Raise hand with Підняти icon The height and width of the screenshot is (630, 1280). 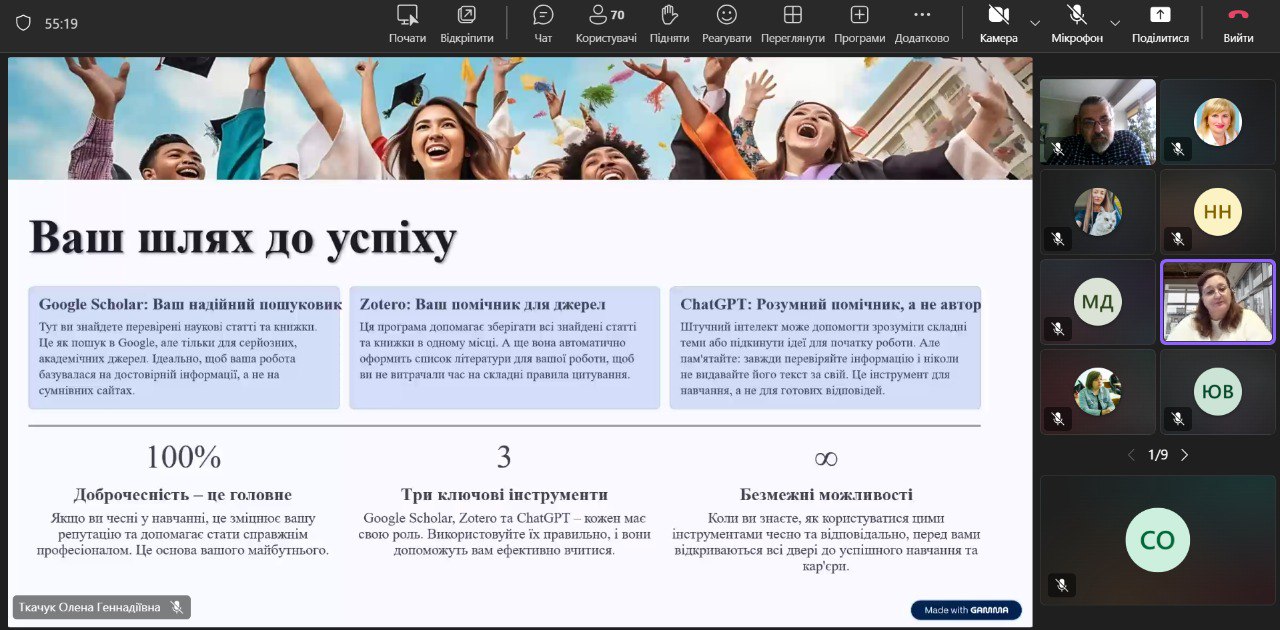[x=669, y=23]
